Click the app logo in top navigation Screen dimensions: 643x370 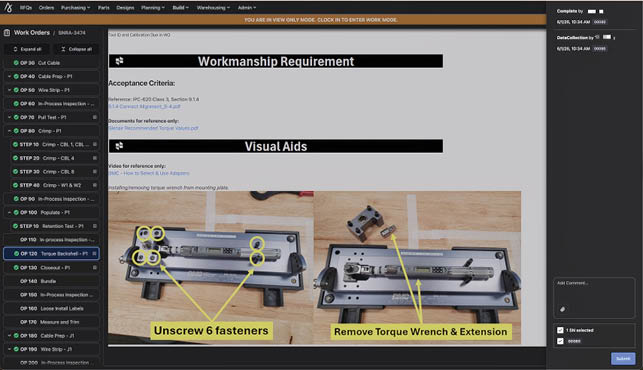point(8,7)
